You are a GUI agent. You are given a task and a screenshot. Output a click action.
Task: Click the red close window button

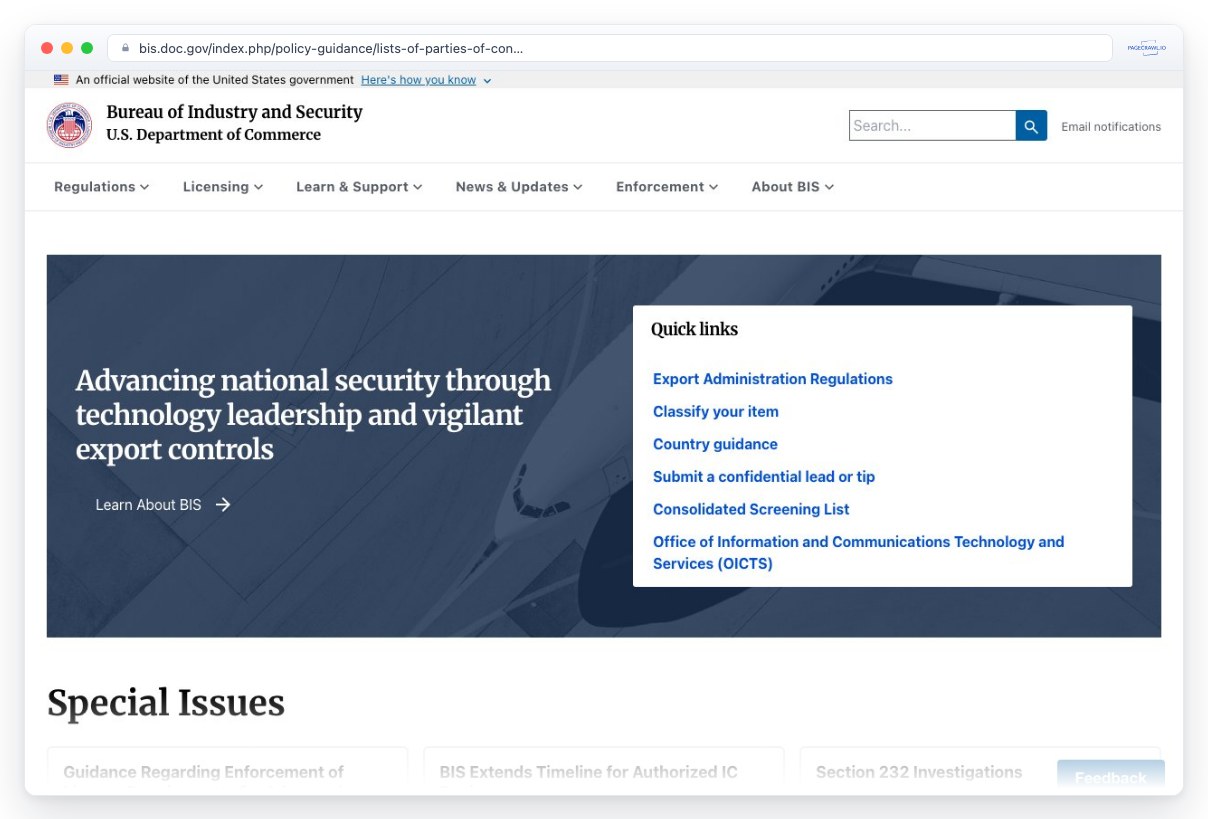[47, 48]
